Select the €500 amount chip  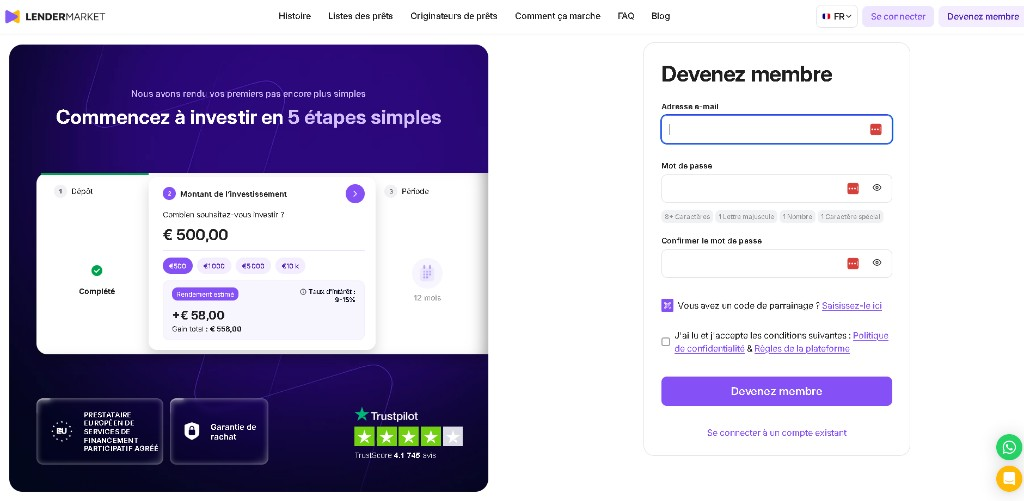click(178, 266)
